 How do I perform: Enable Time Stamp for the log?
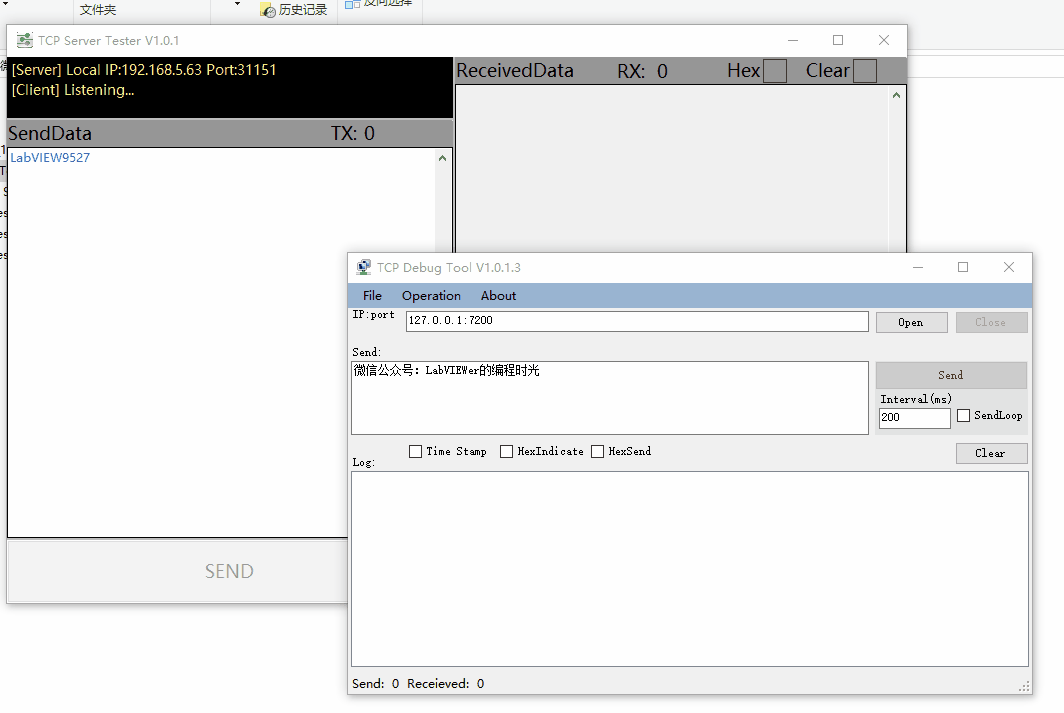[416, 451]
